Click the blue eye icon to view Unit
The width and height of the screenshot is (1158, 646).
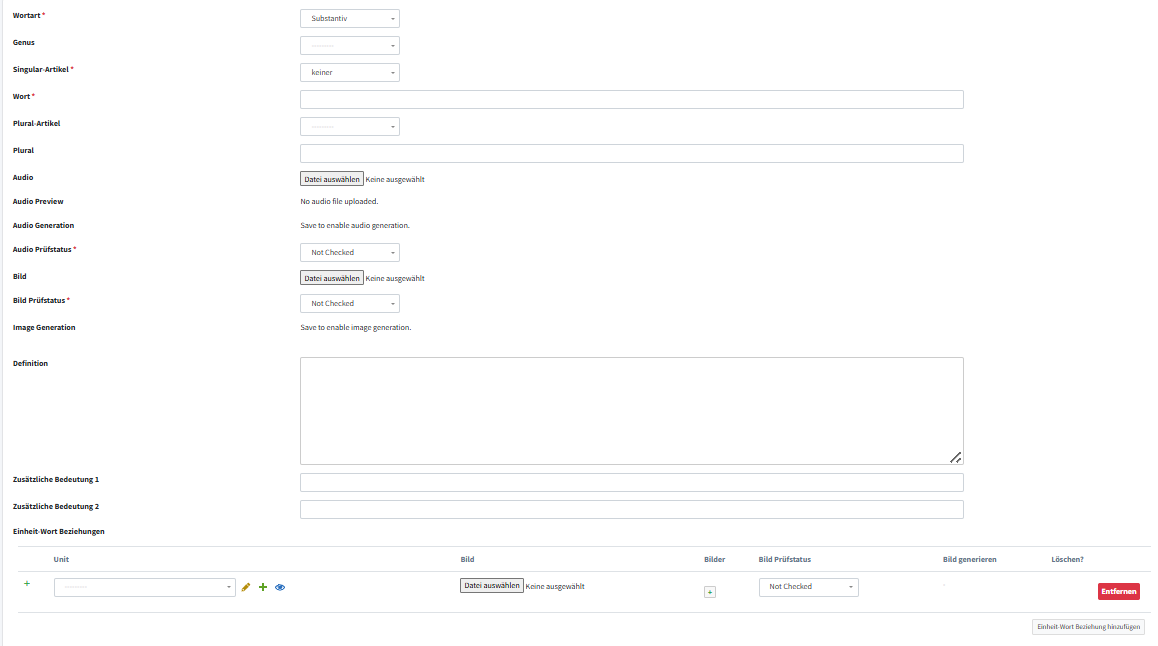(x=280, y=588)
